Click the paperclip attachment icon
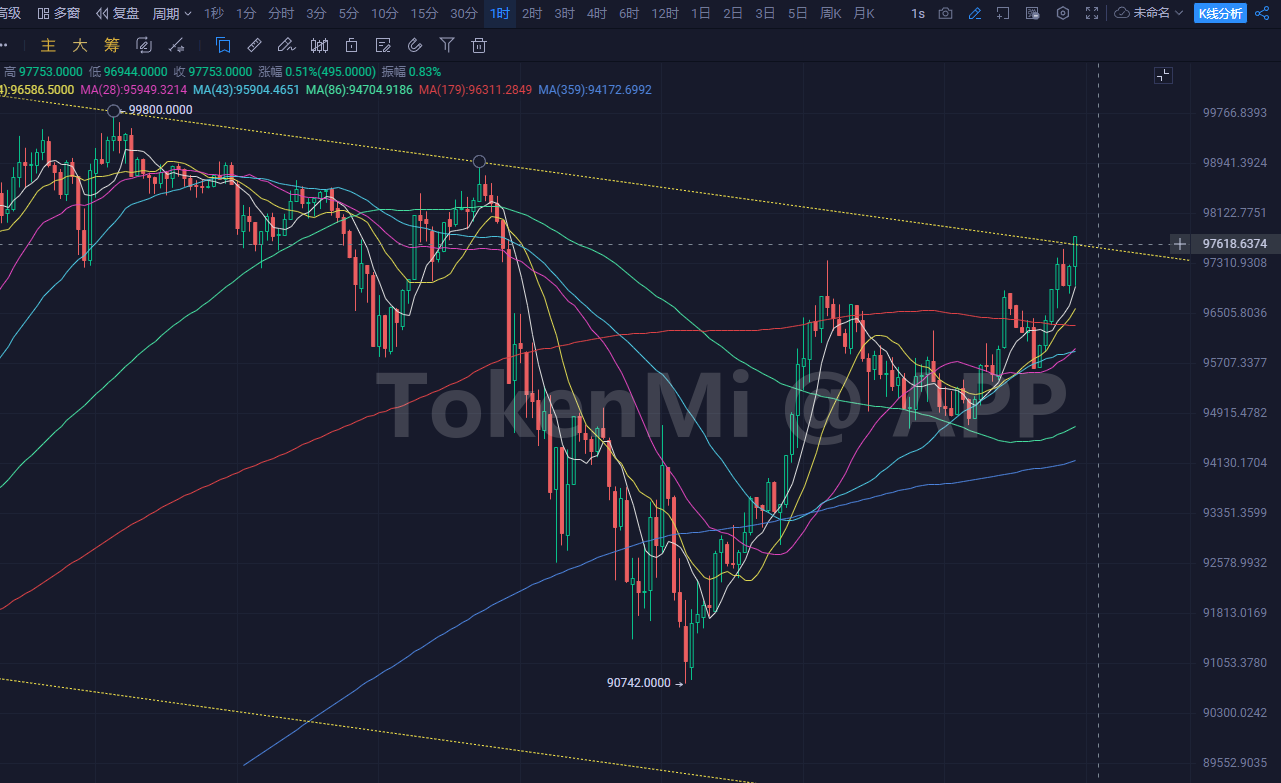Screen dimensions: 1281x783 415,46
